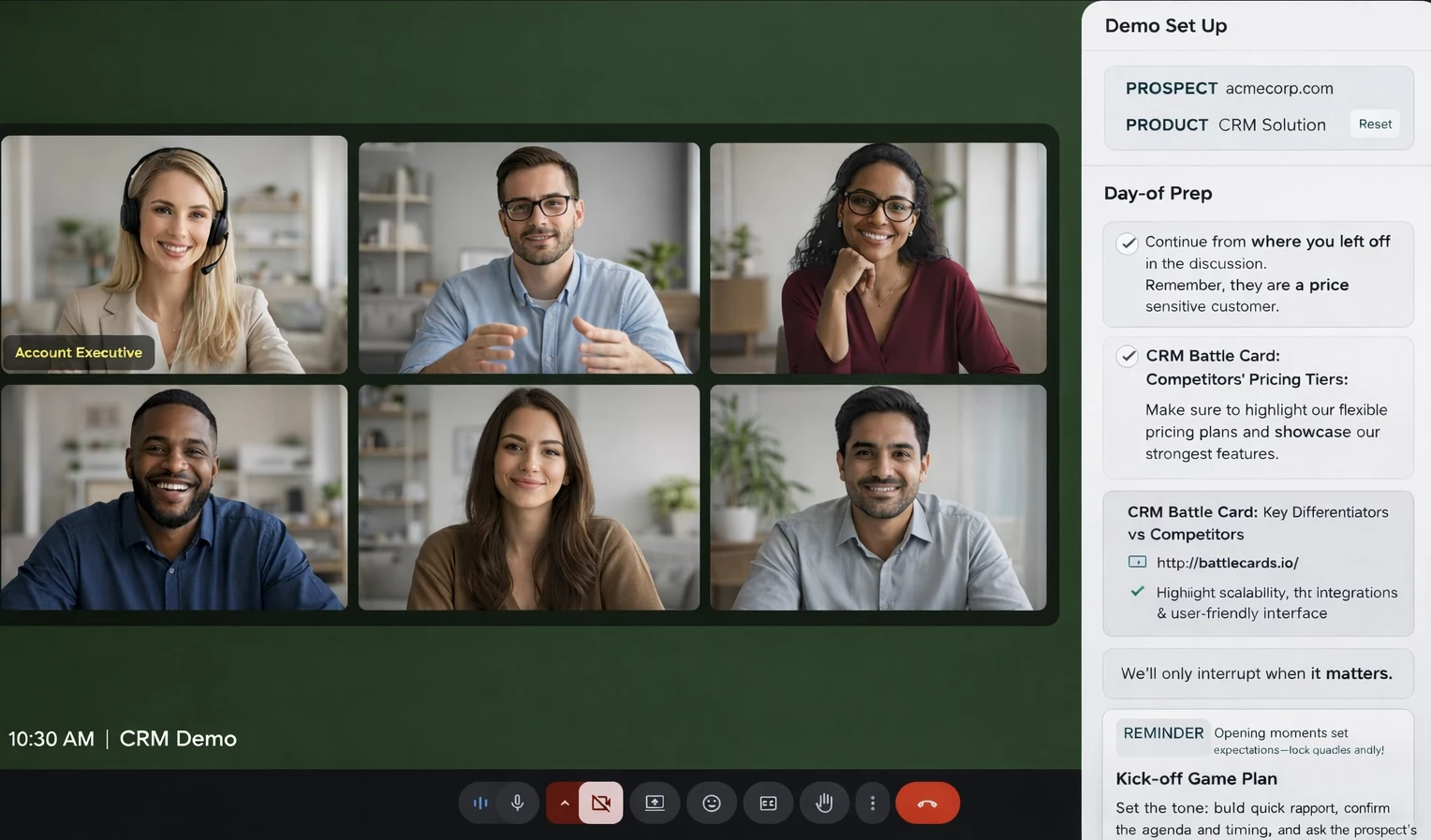Click the battle card link icon
Viewport: 1431px width, 840px height.
coord(1137,562)
